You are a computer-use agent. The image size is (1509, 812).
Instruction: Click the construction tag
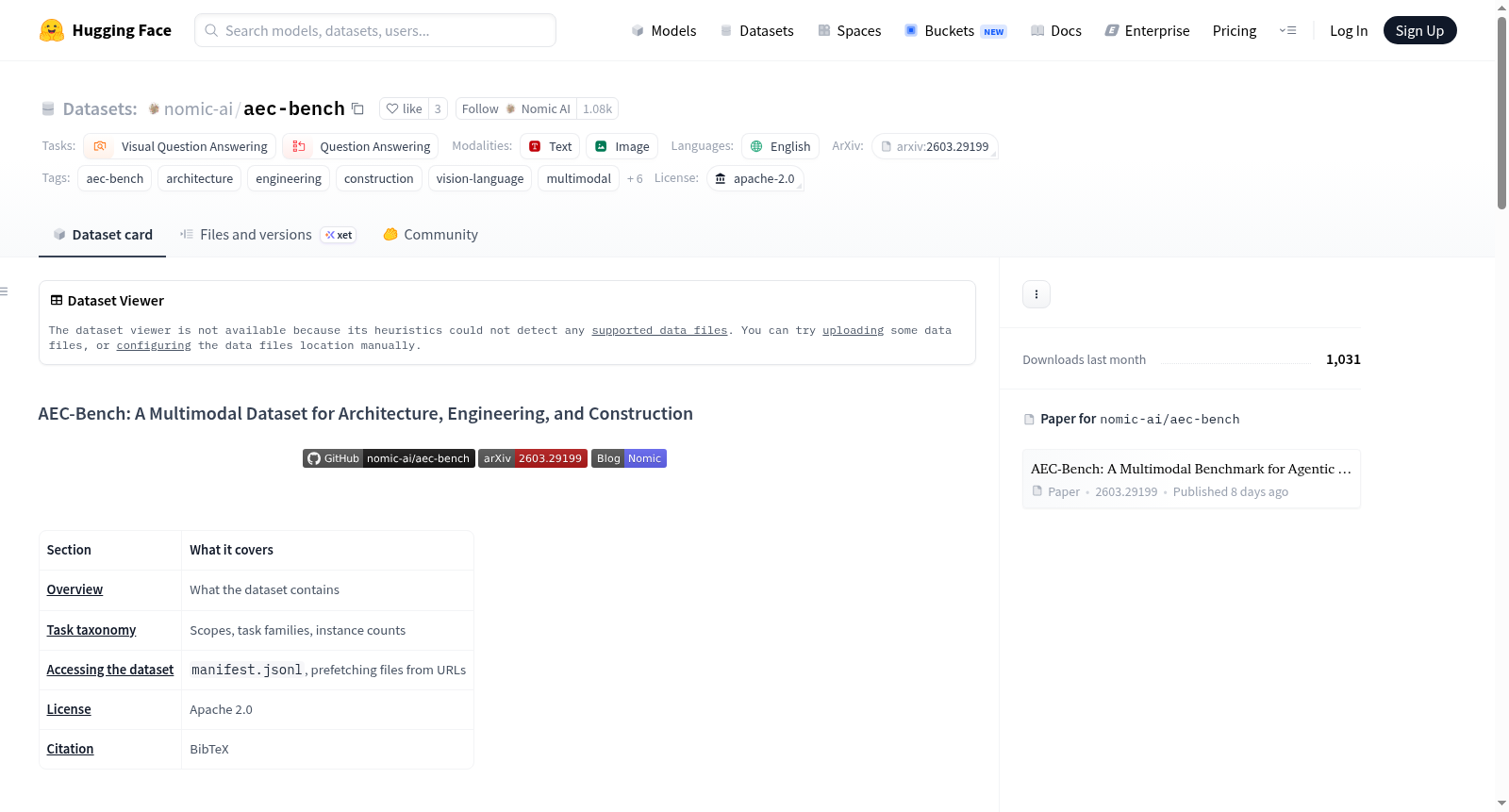(x=379, y=178)
